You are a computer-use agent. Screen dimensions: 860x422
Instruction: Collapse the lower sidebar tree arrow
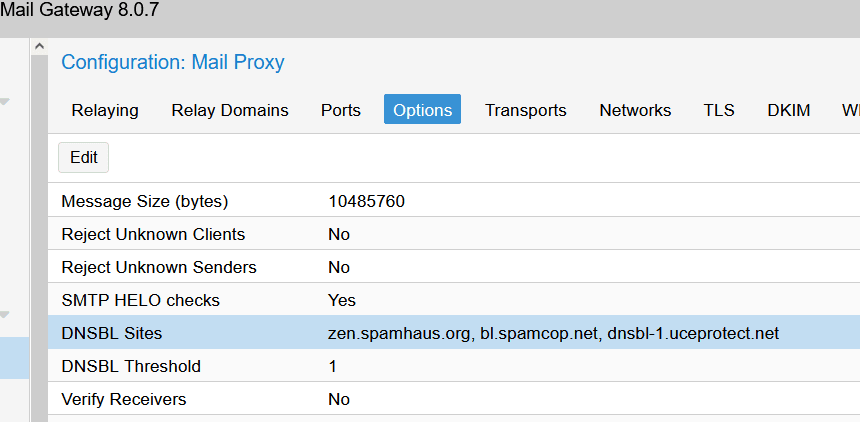(x=4, y=315)
